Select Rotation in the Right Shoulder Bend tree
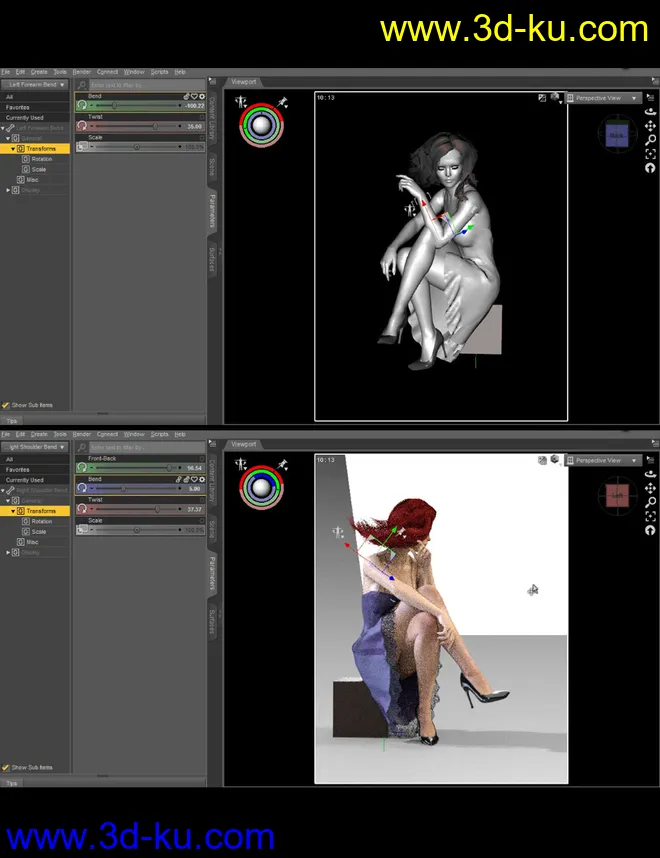Viewport: 660px width, 858px height. click(42, 521)
